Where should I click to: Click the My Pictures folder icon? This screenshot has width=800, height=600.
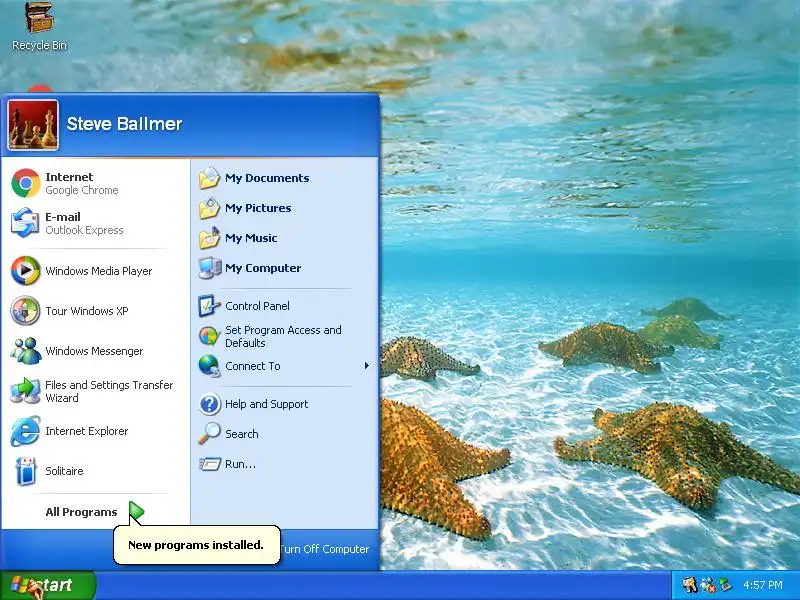(209, 208)
